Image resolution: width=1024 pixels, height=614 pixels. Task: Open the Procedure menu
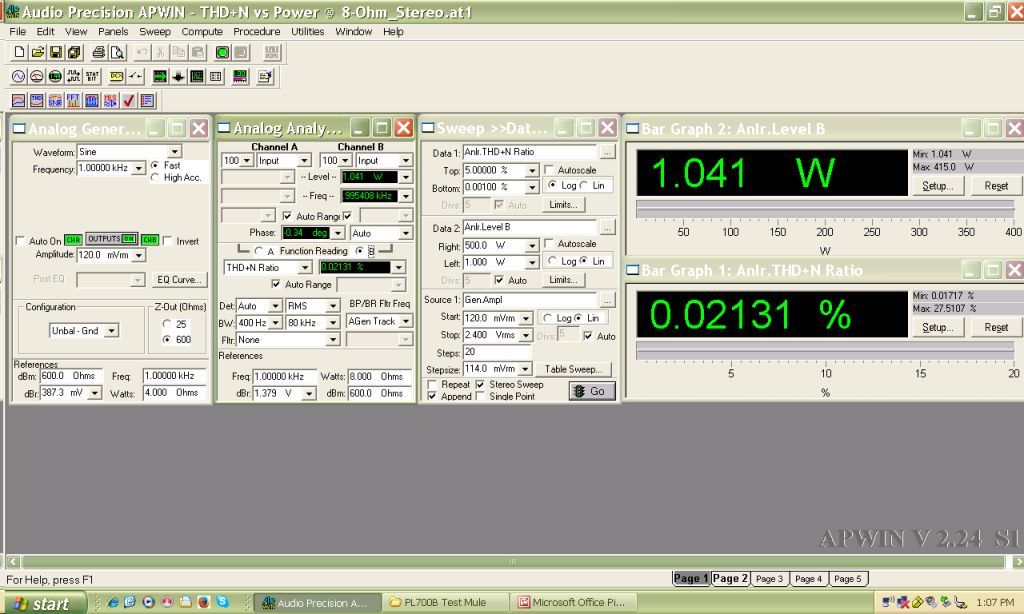click(x=257, y=31)
